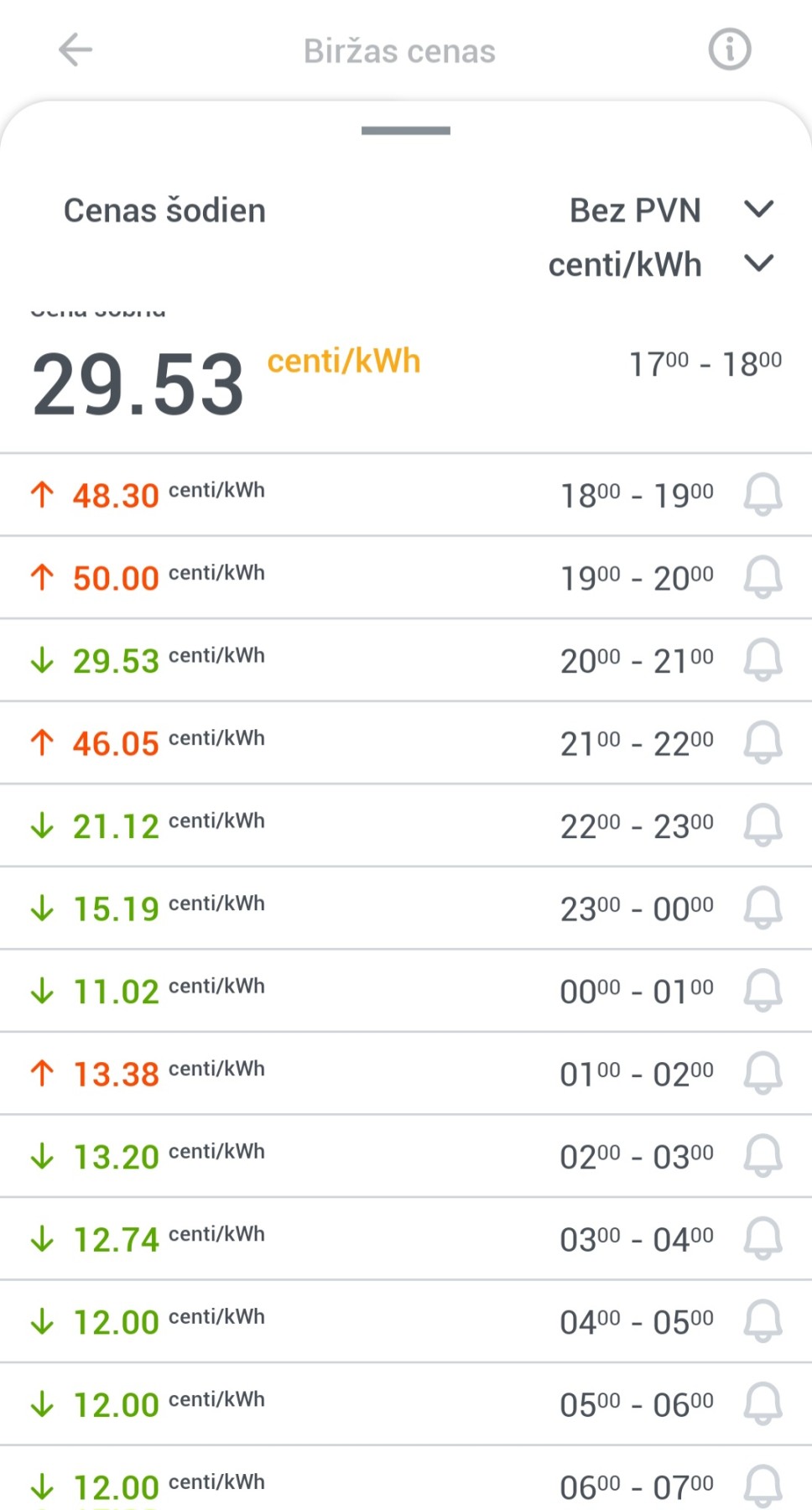This screenshot has width=812, height=1510.
Task: Tap the Biržas cenas title
Action: click(x=399, y=51)
